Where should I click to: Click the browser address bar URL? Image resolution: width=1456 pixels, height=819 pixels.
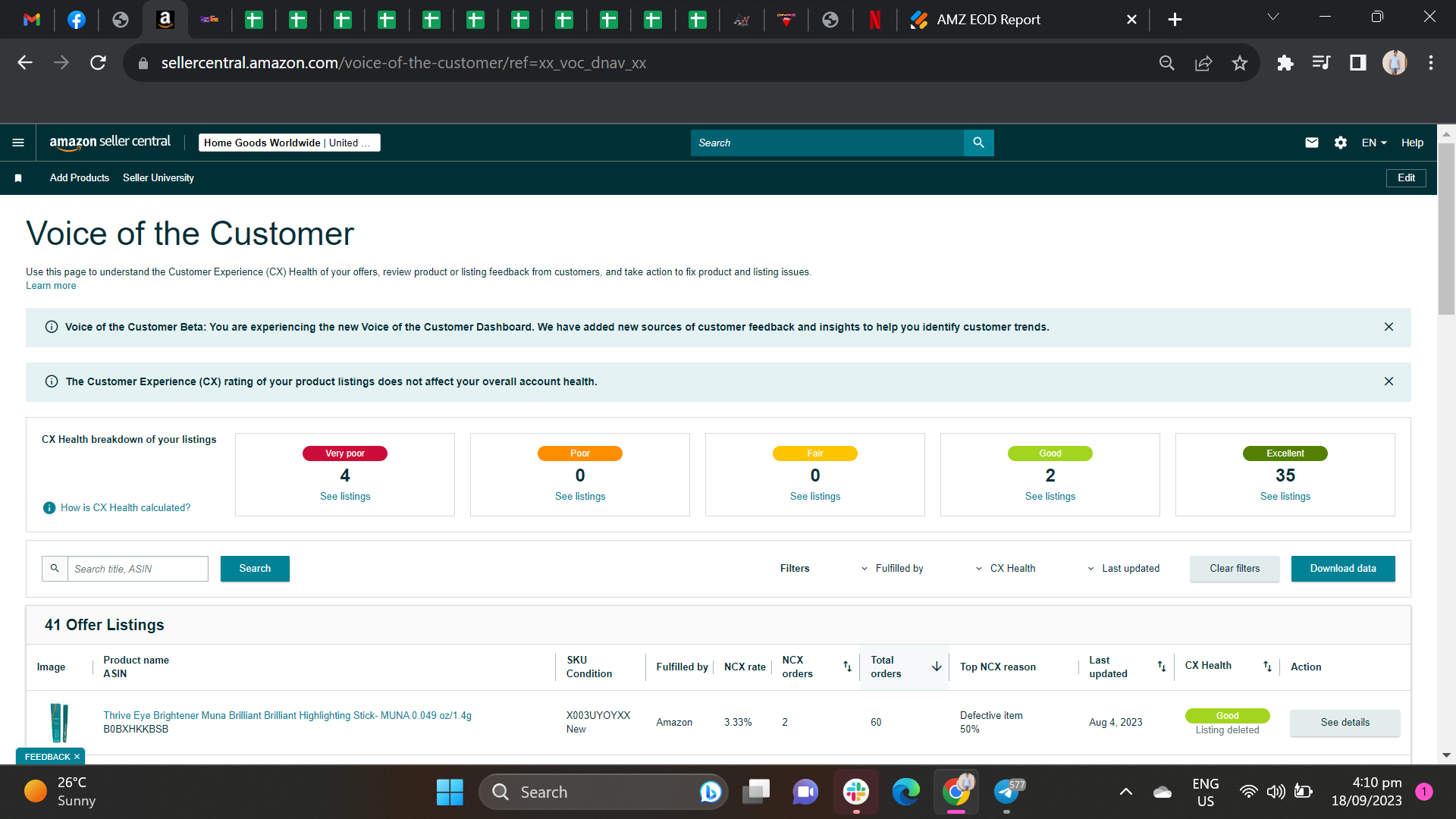(403, 63)
